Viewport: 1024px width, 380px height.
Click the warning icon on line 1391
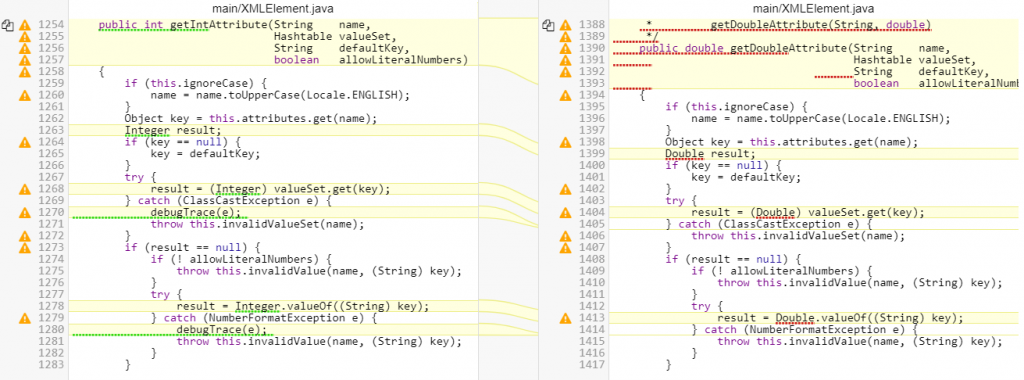pos(566,61)
